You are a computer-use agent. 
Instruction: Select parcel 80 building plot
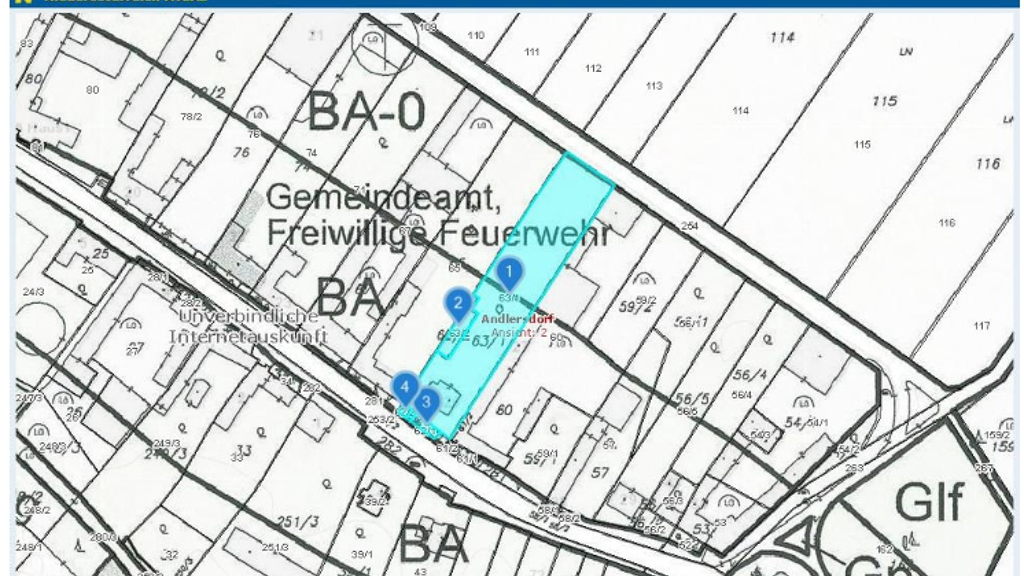click(x=93, y=90)
